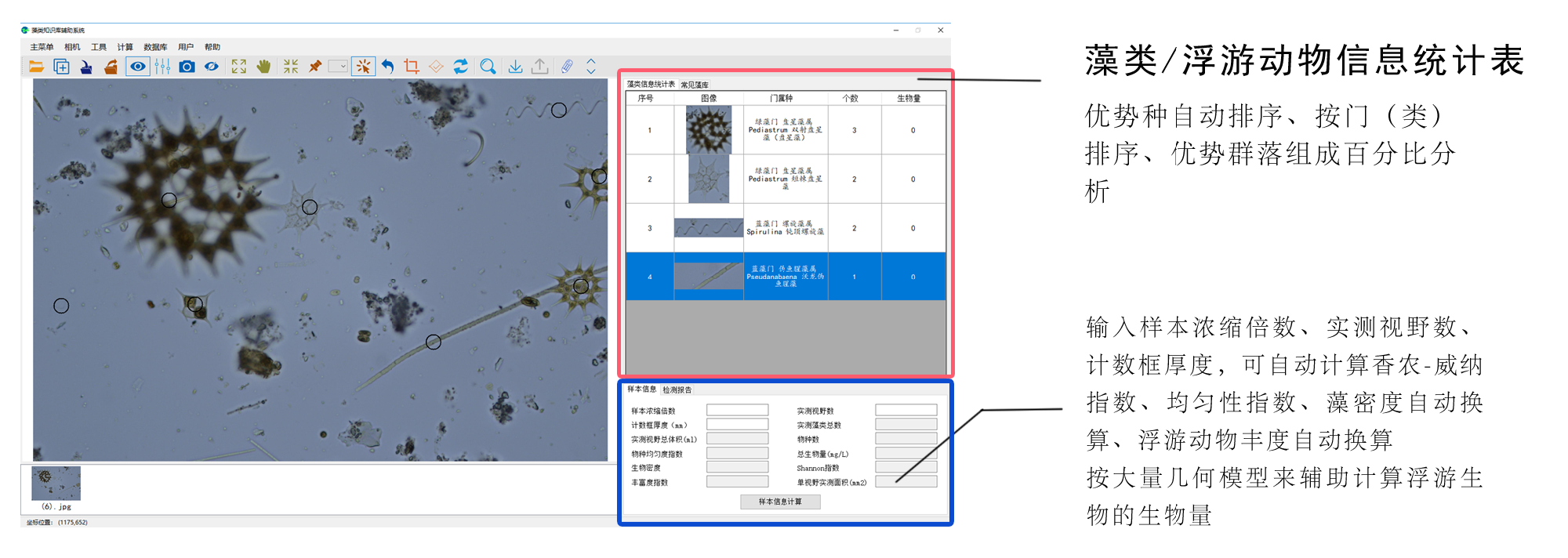This screenshot has height=558, width=1568.
Task: Switch to the 常见藻库 tab
Action: pyautogui.click(x=695, y=85)
